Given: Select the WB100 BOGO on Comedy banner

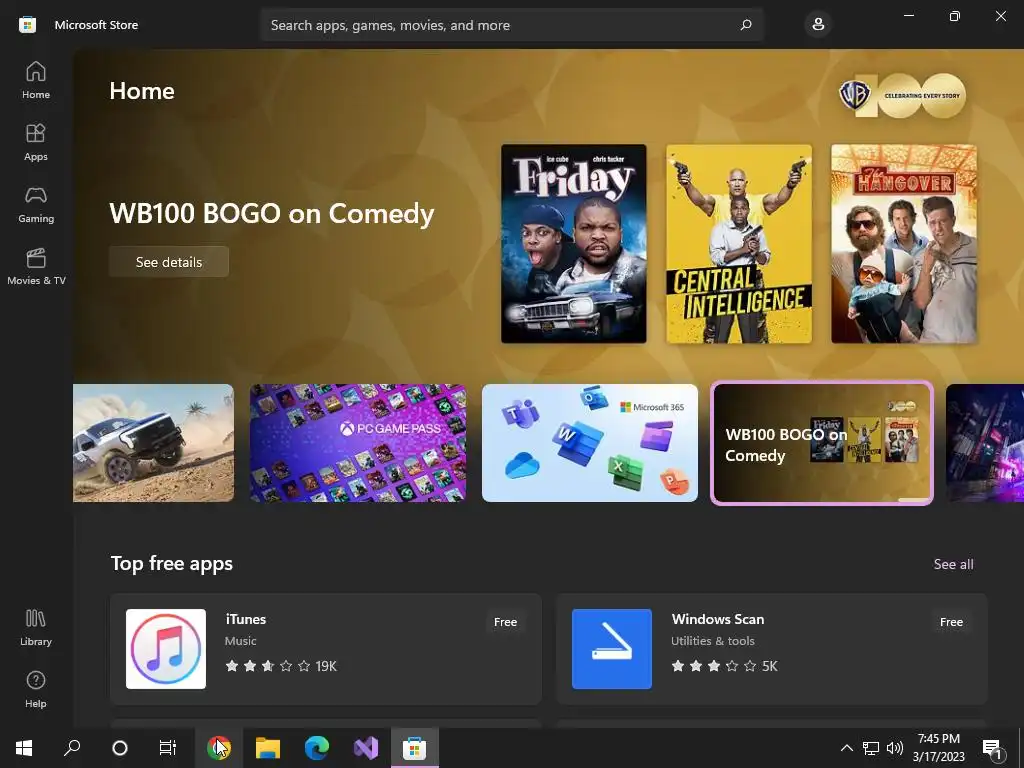Looking at the screenshot, I should [x=822, y=443].
